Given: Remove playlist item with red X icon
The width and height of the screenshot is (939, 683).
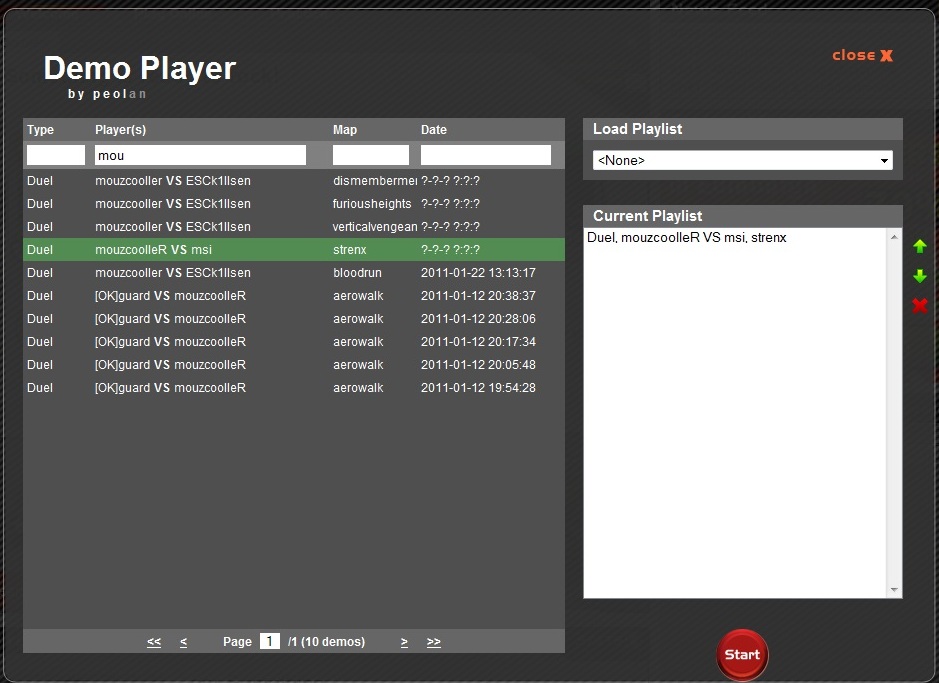Looking at the screenshot, I should point(920,305).
